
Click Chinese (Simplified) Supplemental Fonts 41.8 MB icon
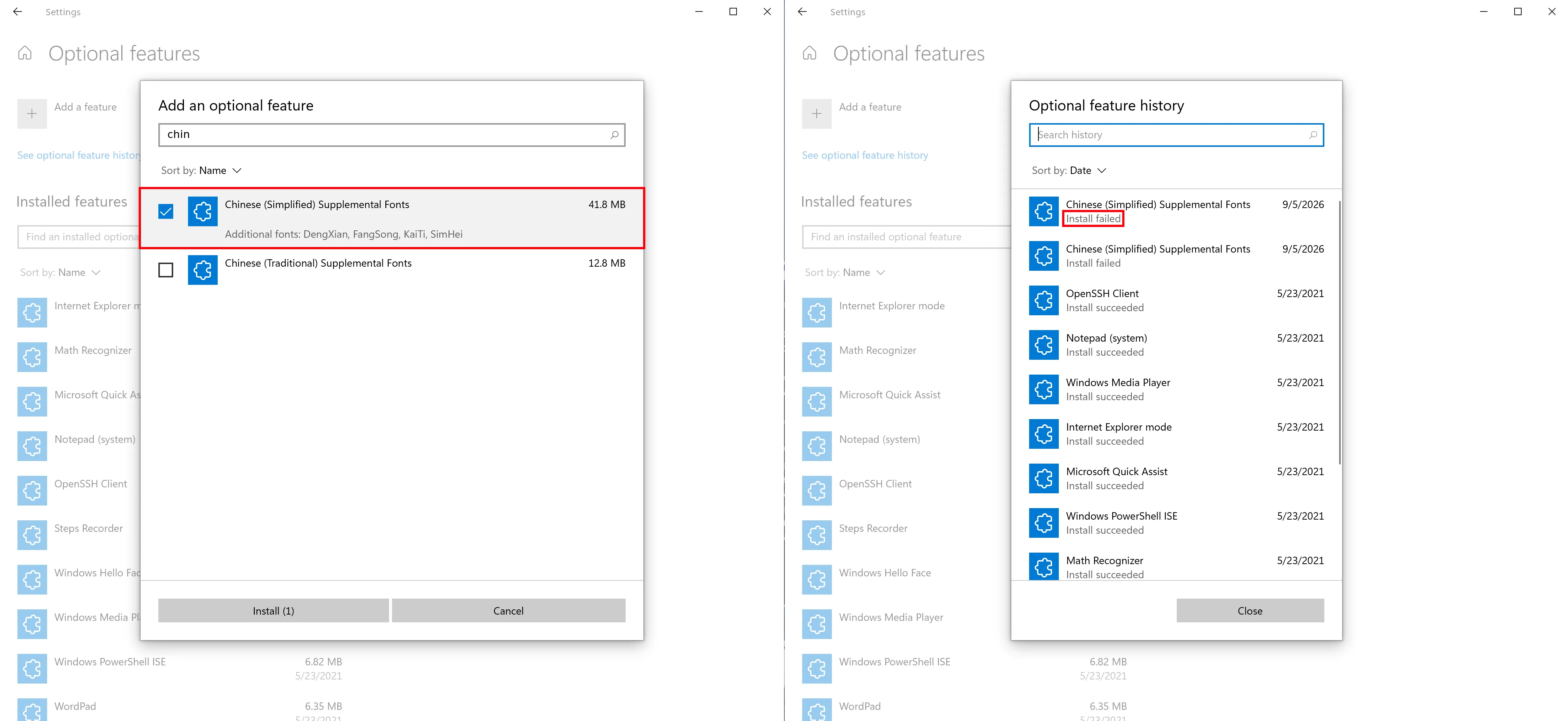(203, 211)
